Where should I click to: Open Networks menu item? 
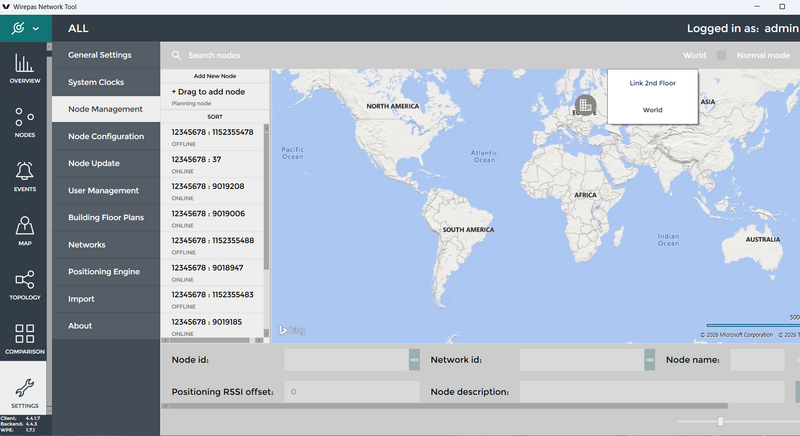tap(106, 245)
